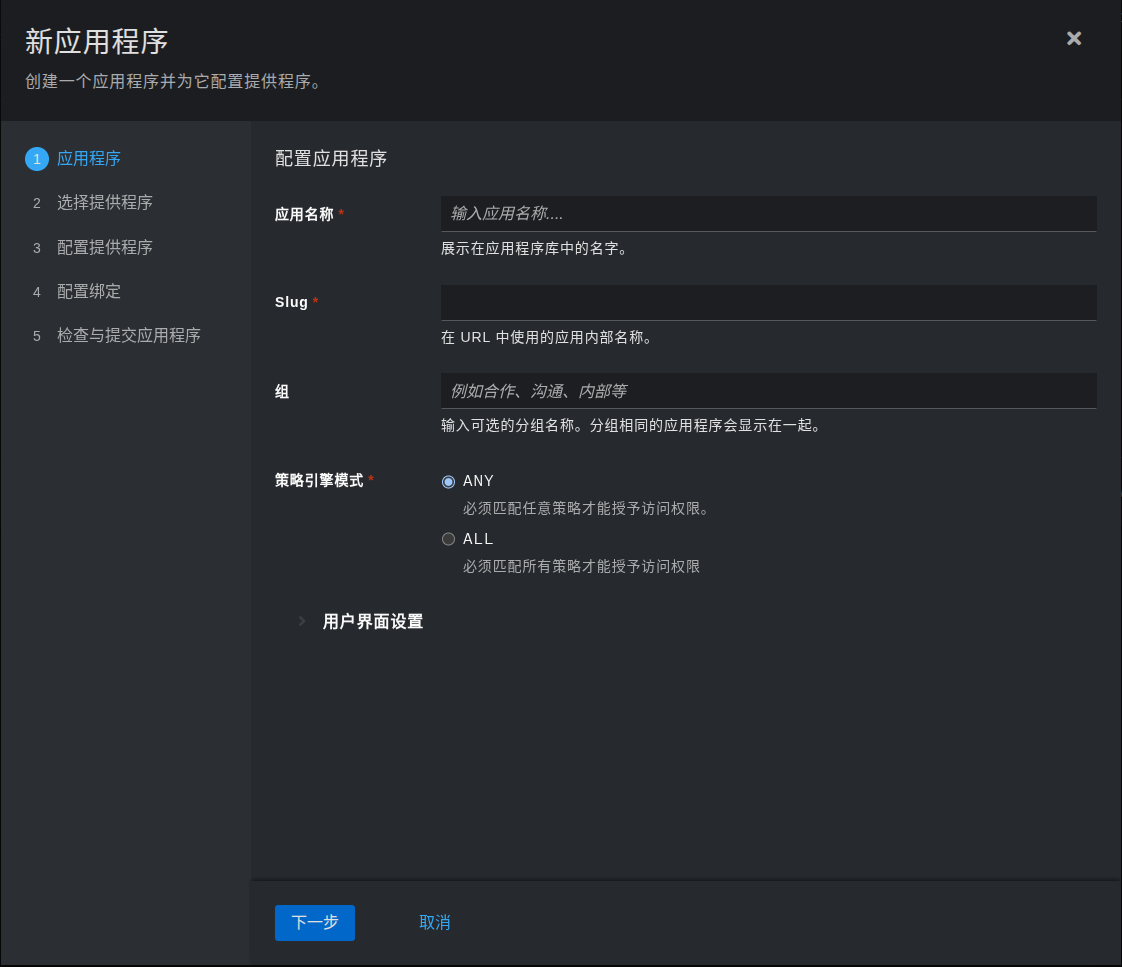
Task: Jump to step 5 检查与提交应用程序
Action: pos(130,335)
